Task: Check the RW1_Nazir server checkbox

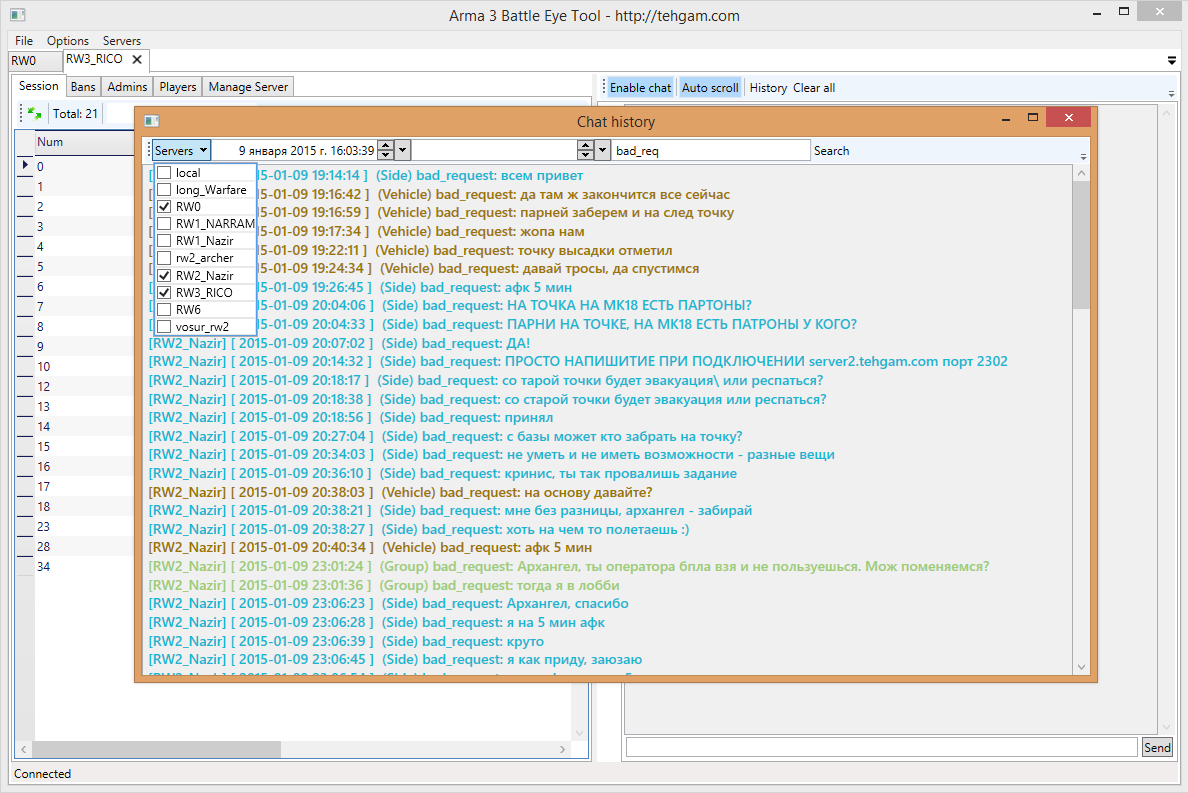Action: point(164,241)
